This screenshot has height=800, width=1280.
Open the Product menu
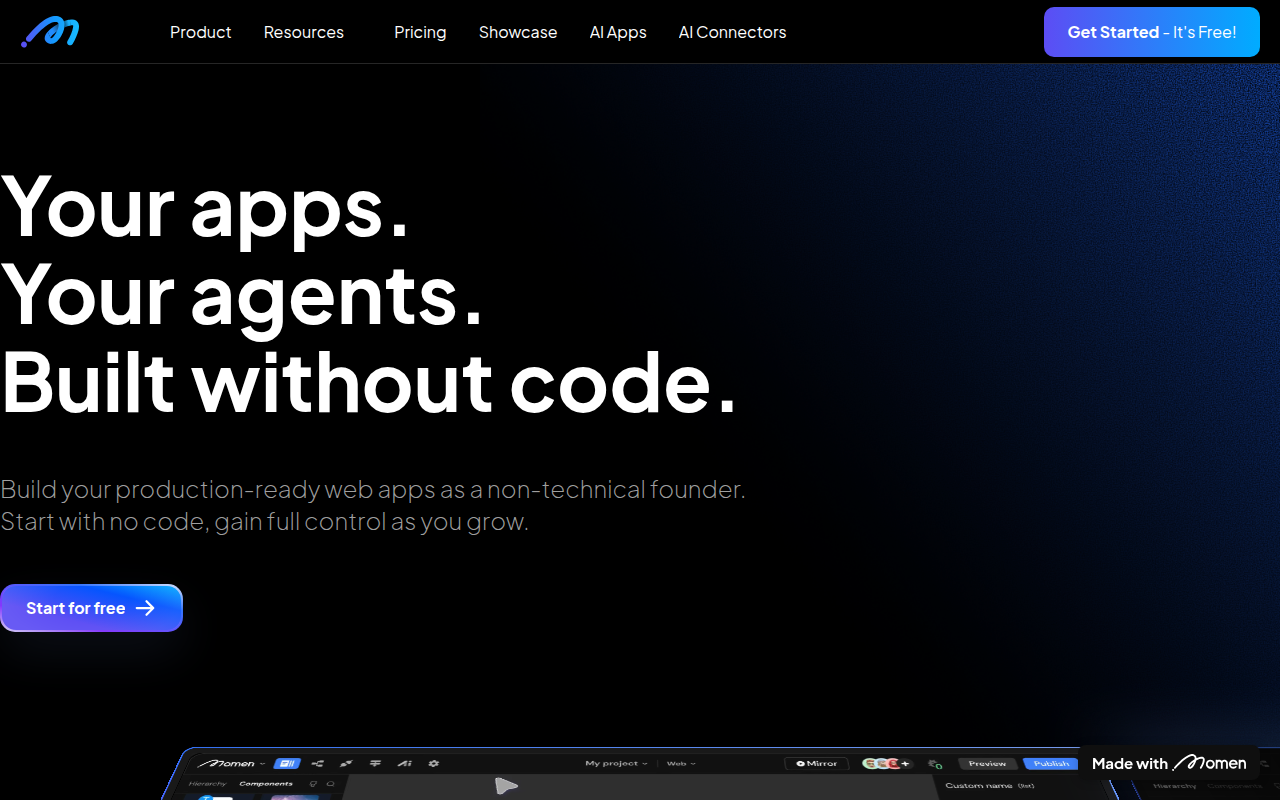(x=200, y=32)
